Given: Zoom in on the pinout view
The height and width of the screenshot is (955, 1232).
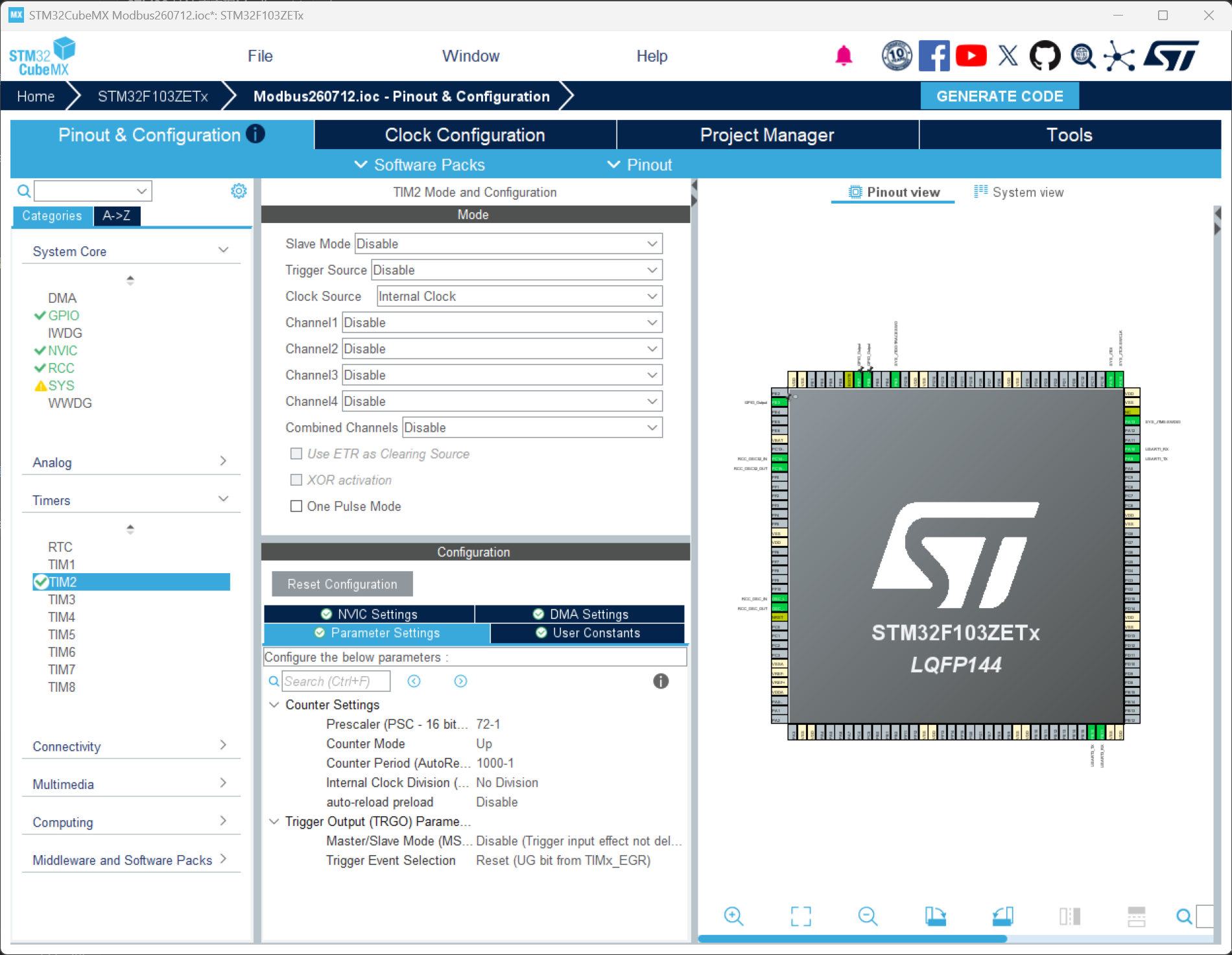Looking at the screenshot, I should (733, 915).
